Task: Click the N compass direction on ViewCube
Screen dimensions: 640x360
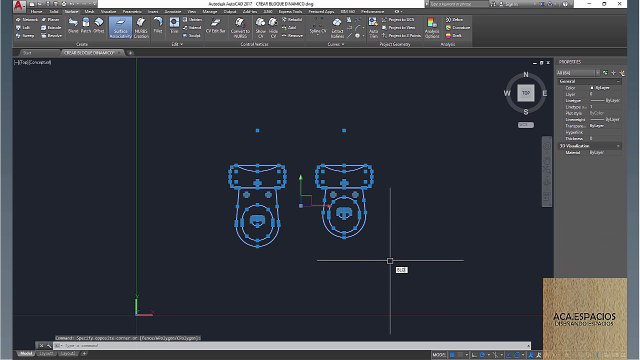Action: click(x=526, y=74)
